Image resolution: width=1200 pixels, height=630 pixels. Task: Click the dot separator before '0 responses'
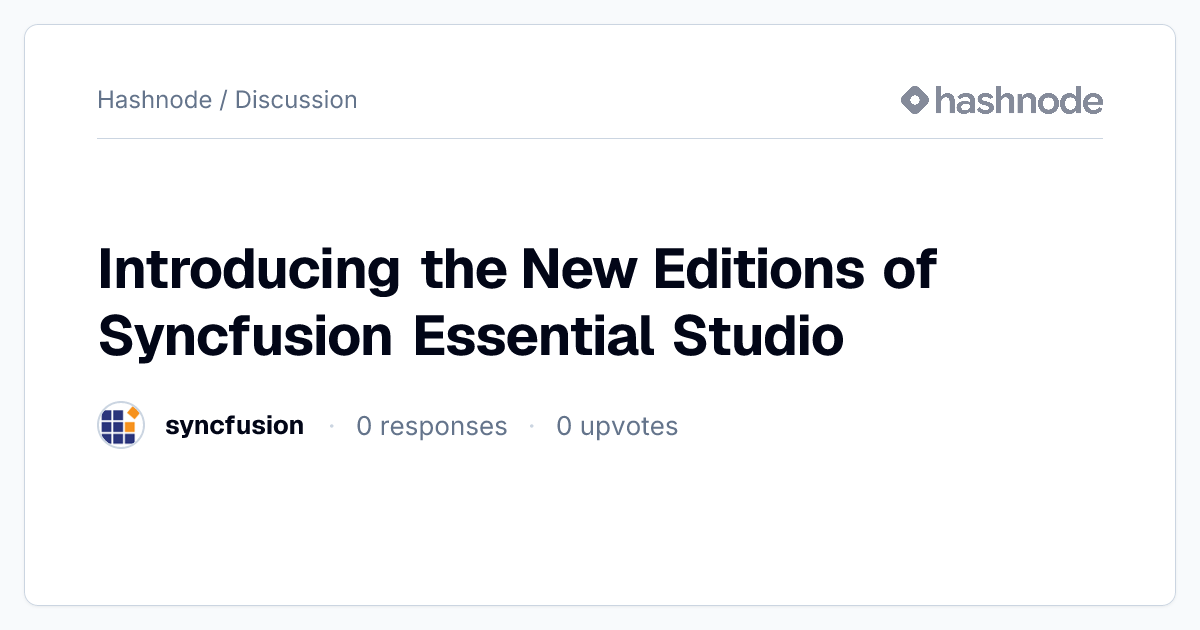pyautogui.click(x=331, y=427)
